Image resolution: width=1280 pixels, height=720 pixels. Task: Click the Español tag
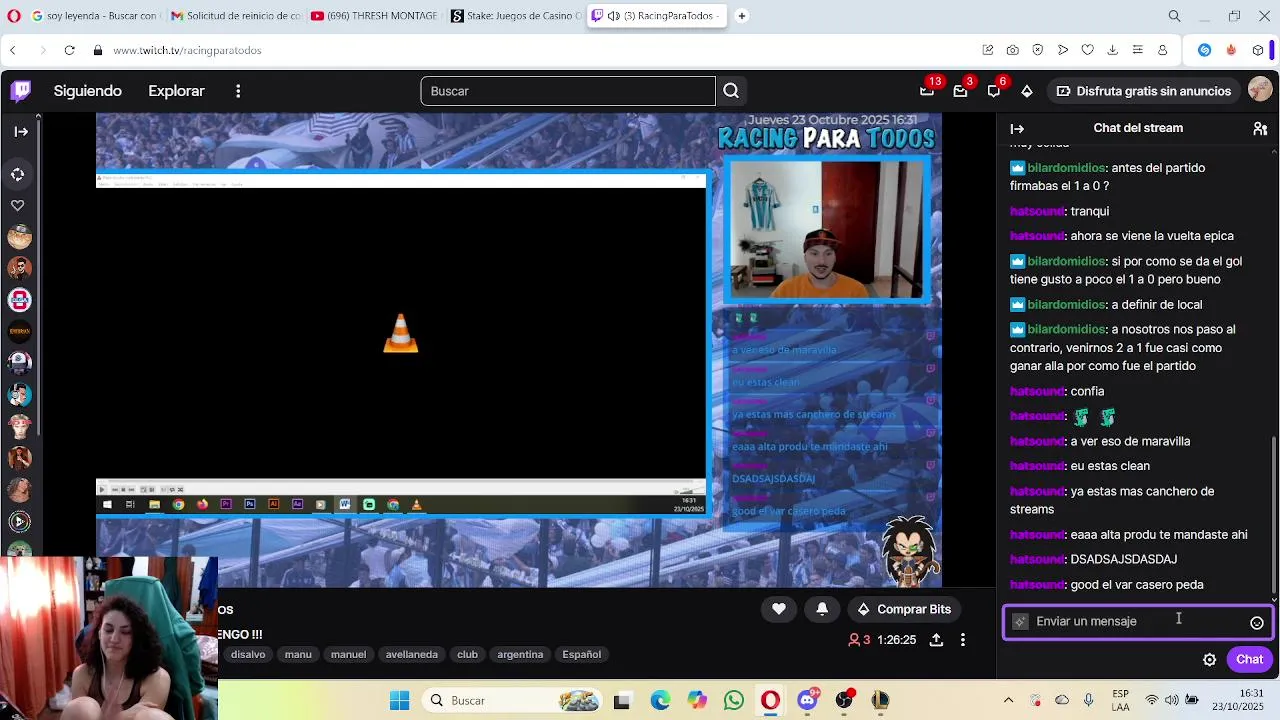pyautogui.click(x=582, y=654)
